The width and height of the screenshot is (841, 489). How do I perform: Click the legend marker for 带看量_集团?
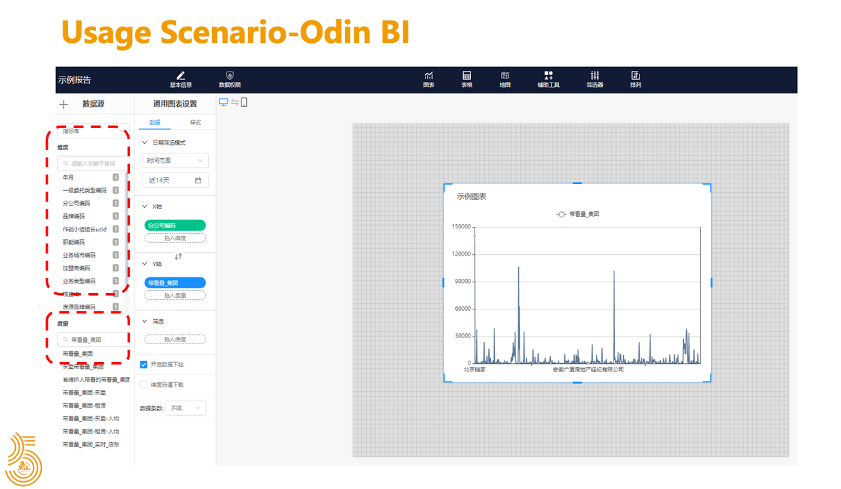(561, 214)
